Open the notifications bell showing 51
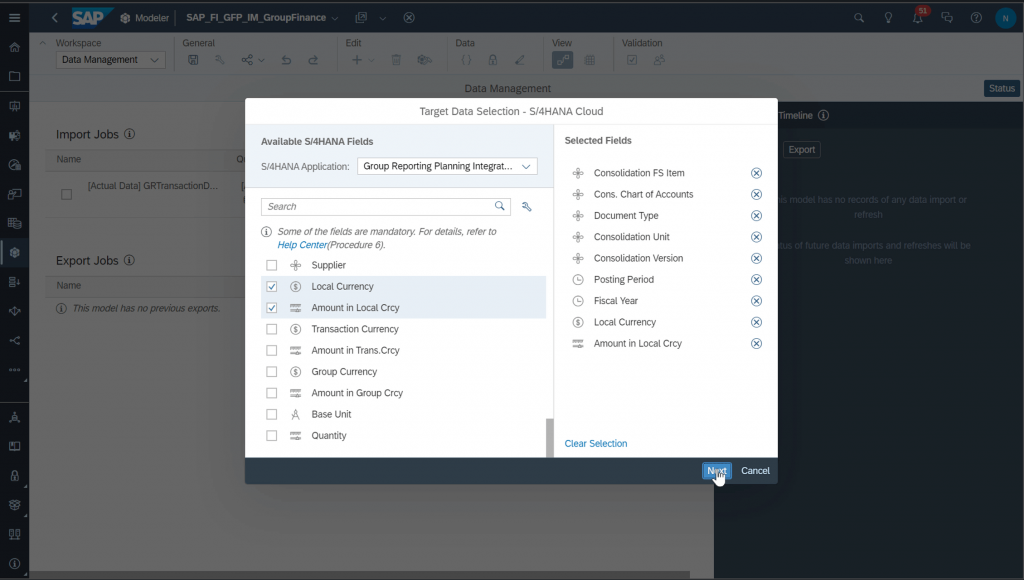The height and width of the screenshot is (580, 1024). point(918,17)
